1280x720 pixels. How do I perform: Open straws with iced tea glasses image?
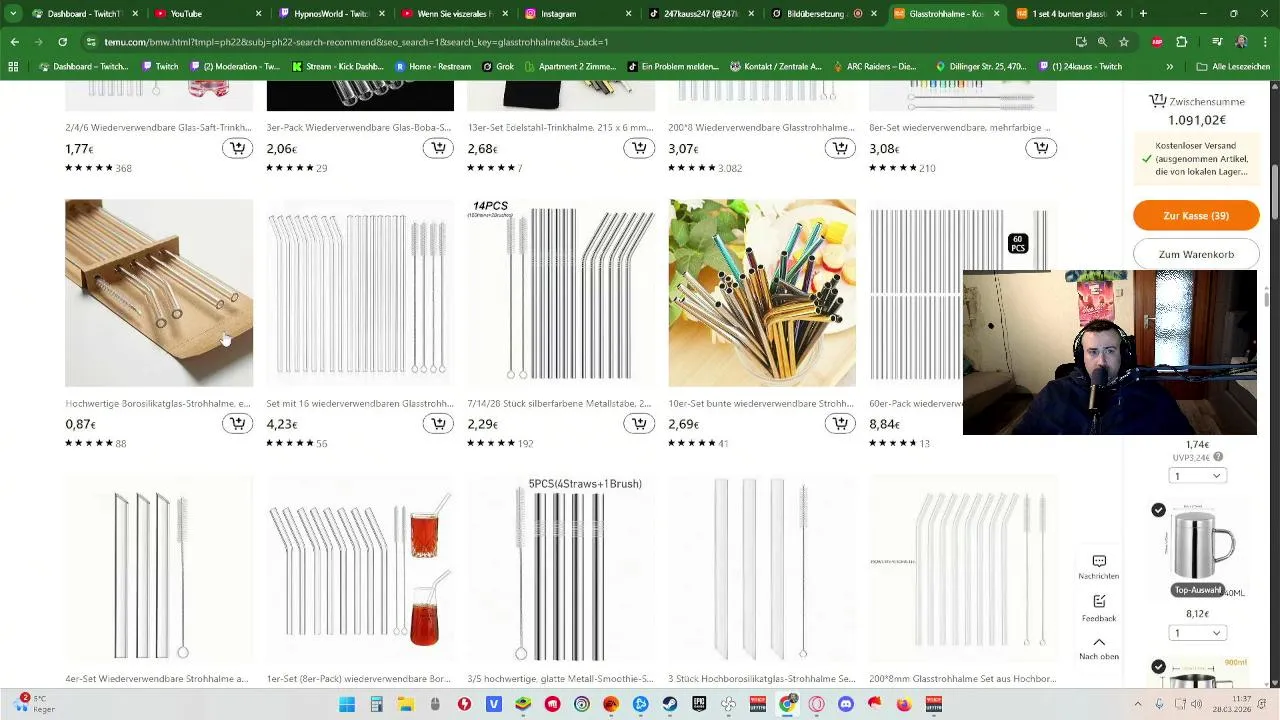point(360,568)
